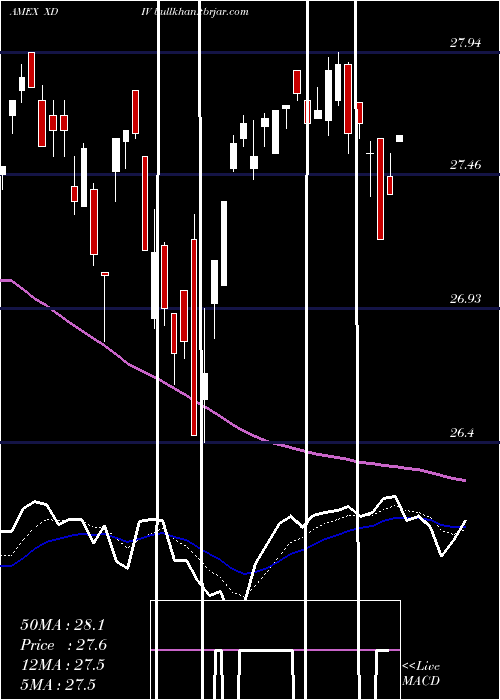Click the last small white candlestick
The width and height of the screenshot is (500, 700).
tap(400, 138)
